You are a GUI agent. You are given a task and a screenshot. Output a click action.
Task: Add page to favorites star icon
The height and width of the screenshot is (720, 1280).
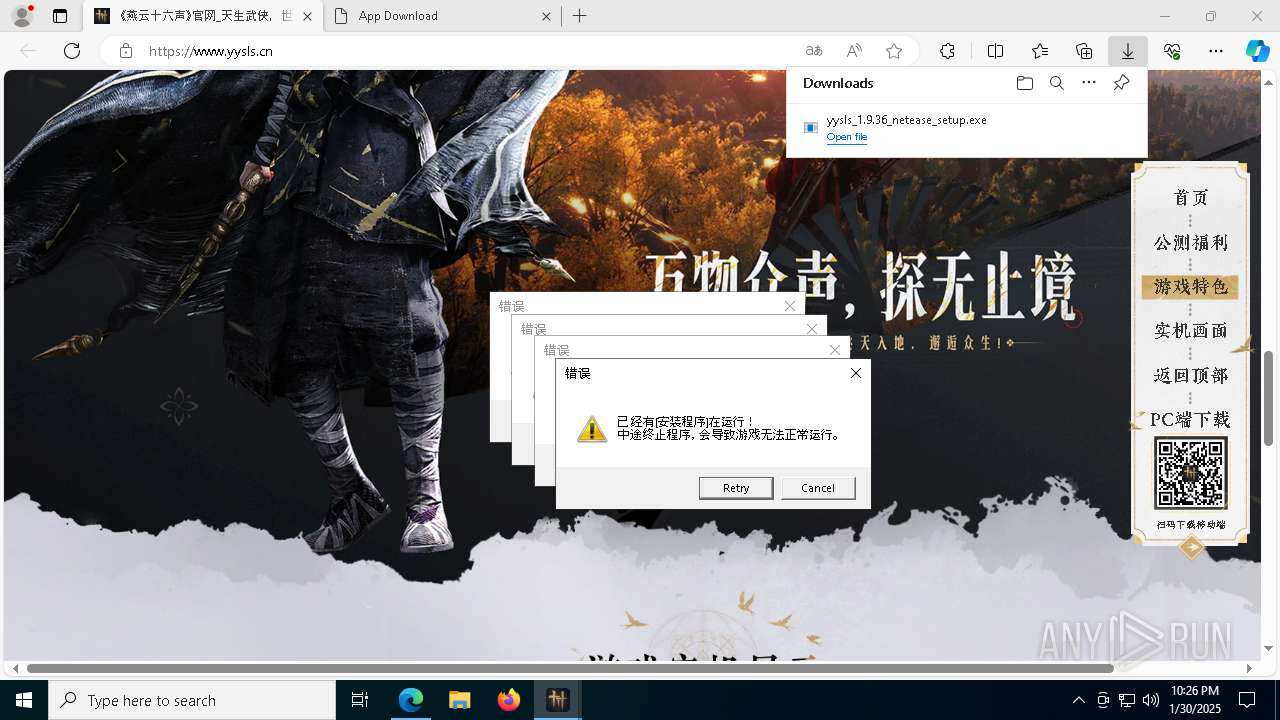(894, 51)
